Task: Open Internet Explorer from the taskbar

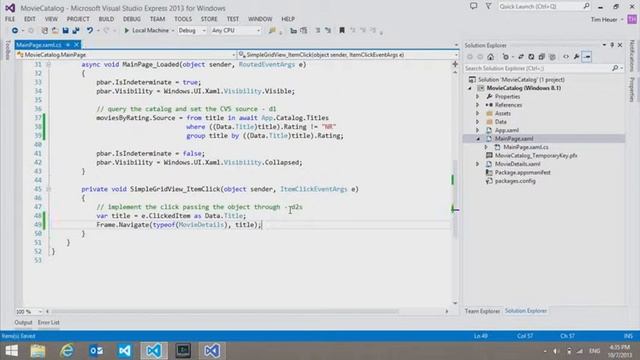Action: pyautogui.click(x=67, y=351)
